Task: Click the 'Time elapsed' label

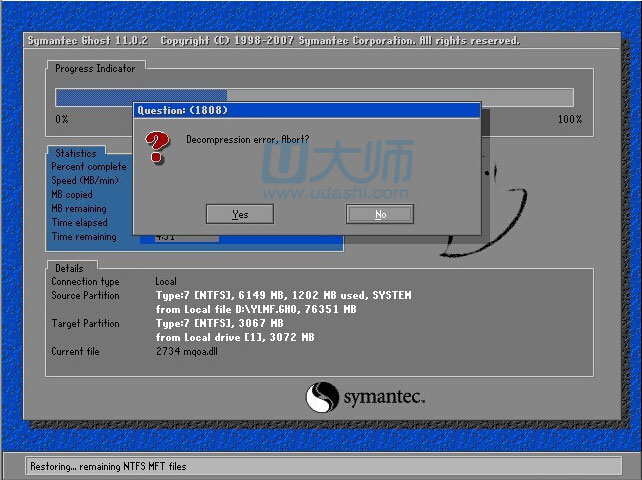Action: [79, 222]
